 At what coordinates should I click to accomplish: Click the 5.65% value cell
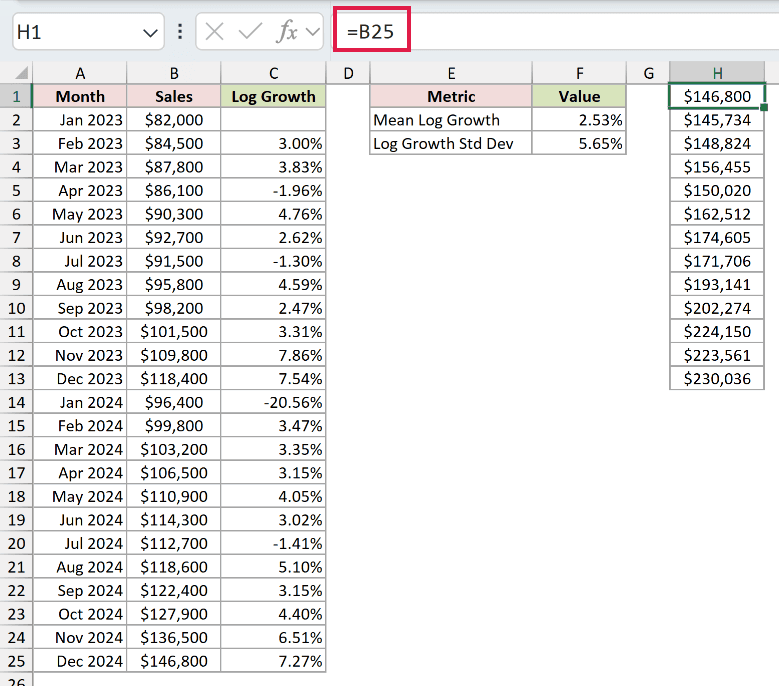point(579,144)
